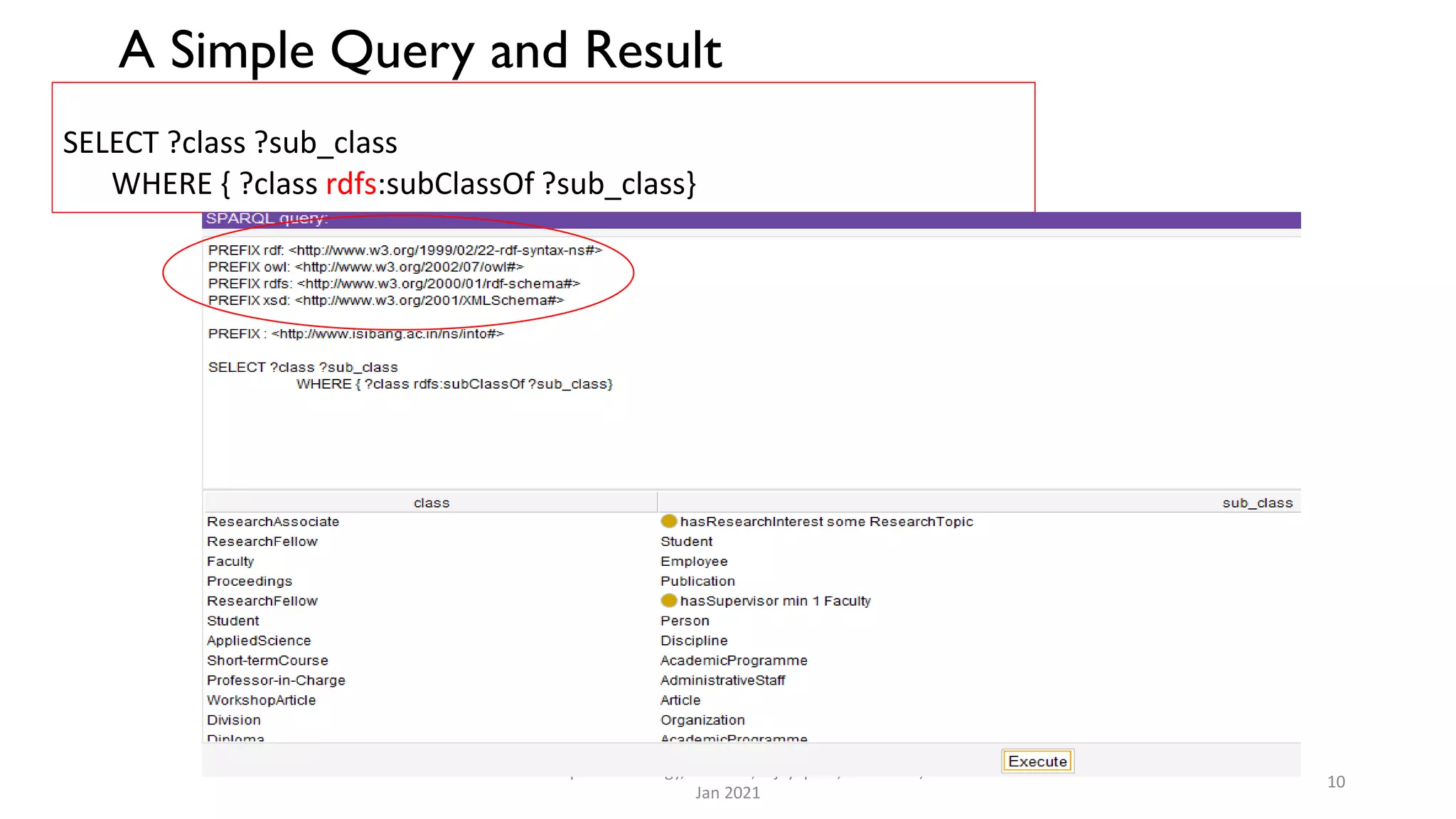Place cursor in isibang PREFIX line
The image size is (1456, 819).
(355, 334)
